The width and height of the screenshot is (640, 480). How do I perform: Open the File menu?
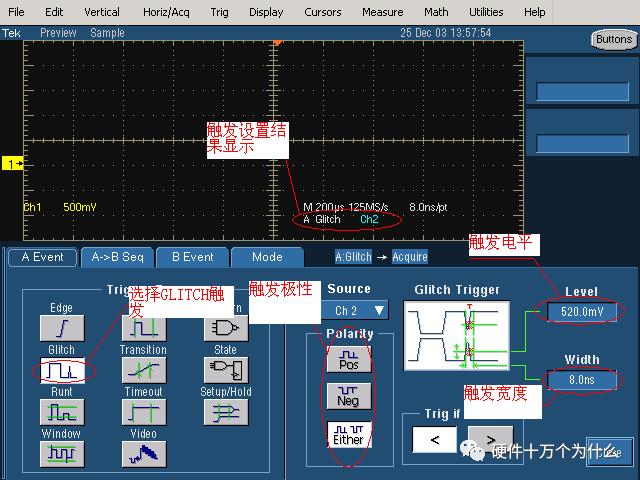pos(16,12)
